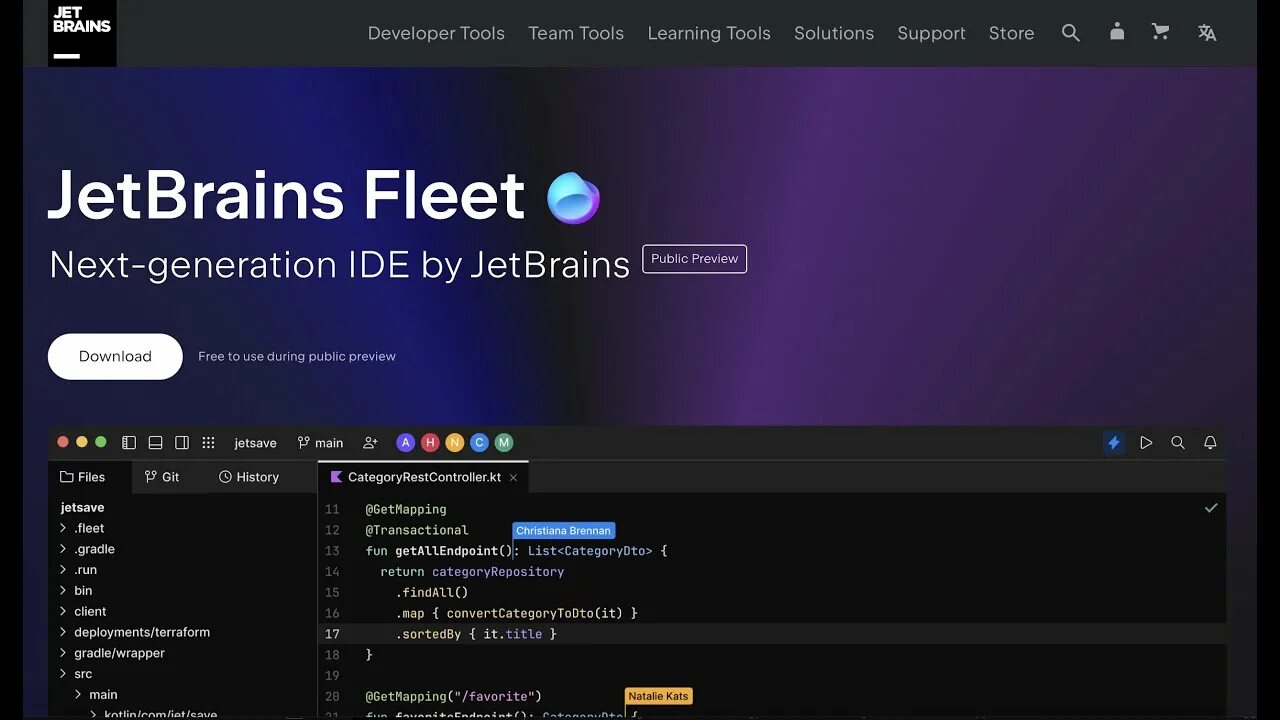
Task: Switch to the History tab
Action: coord(249,477)
